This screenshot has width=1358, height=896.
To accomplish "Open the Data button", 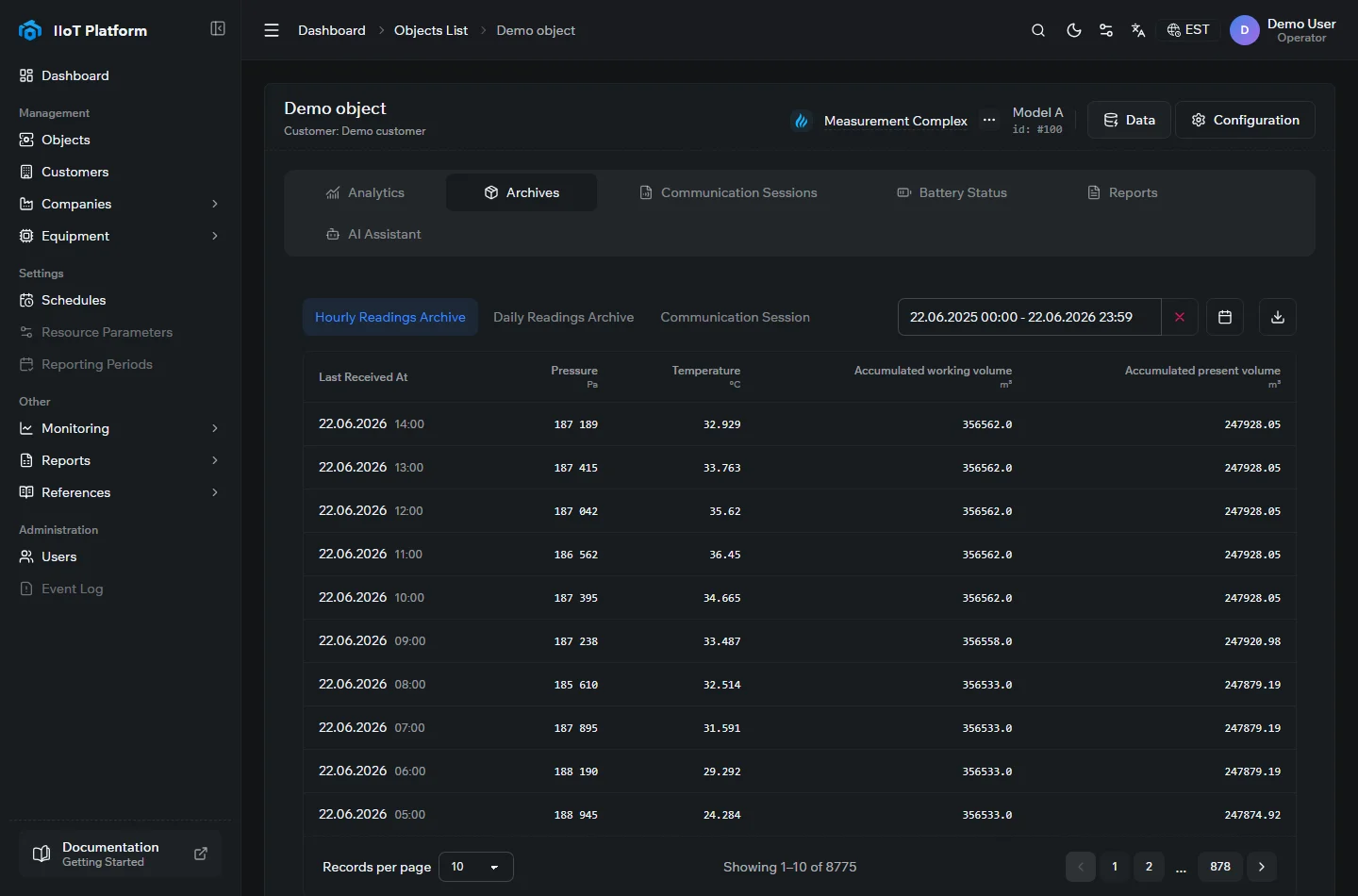I will click(x=1129, y=120).
